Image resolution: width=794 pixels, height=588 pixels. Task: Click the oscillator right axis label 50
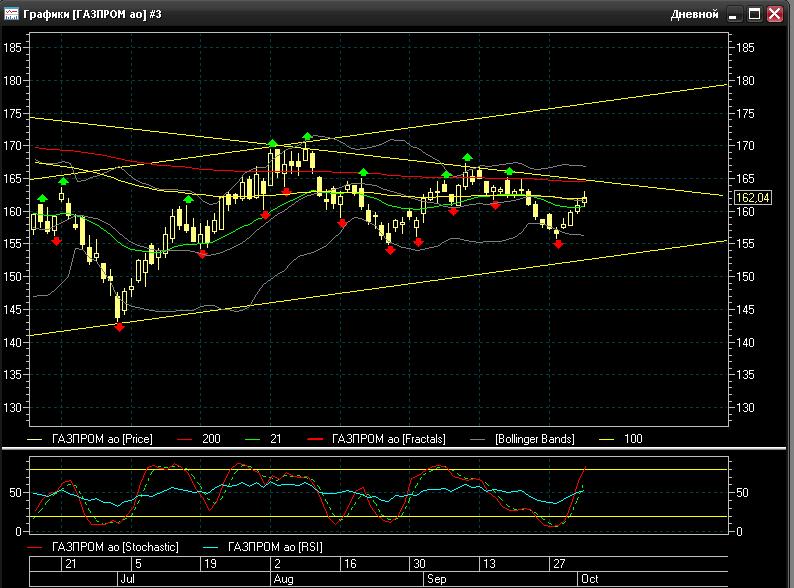(x=742, y=493)
